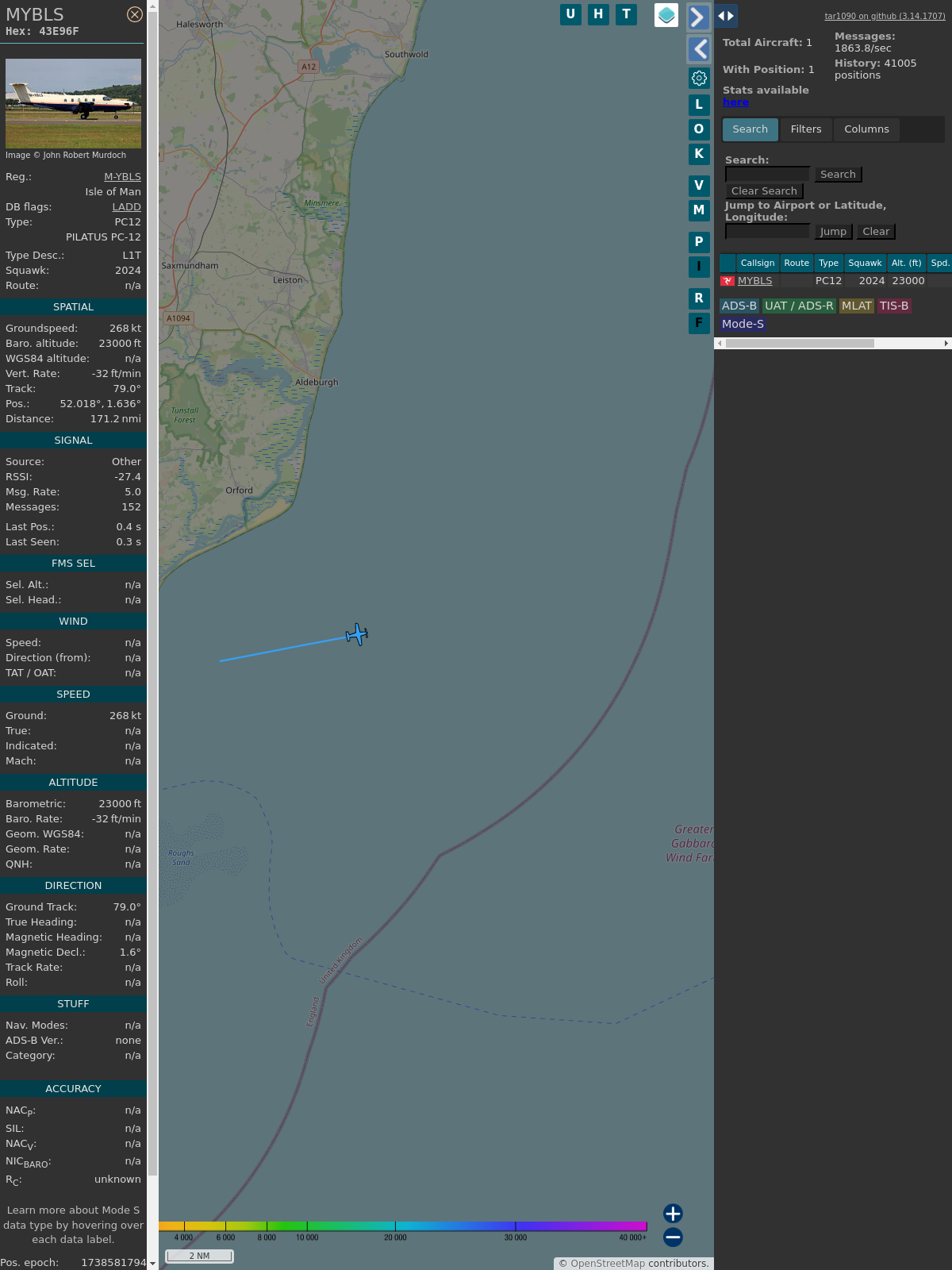Toggle the H map button
The height and width of the screenshot is (1270, 952).
[598, 14]
